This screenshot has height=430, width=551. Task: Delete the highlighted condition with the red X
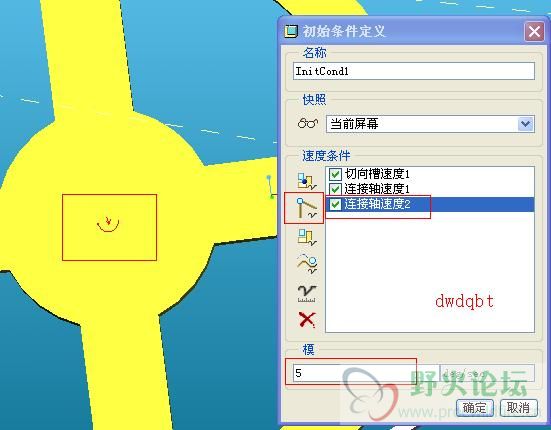point(307,320)
